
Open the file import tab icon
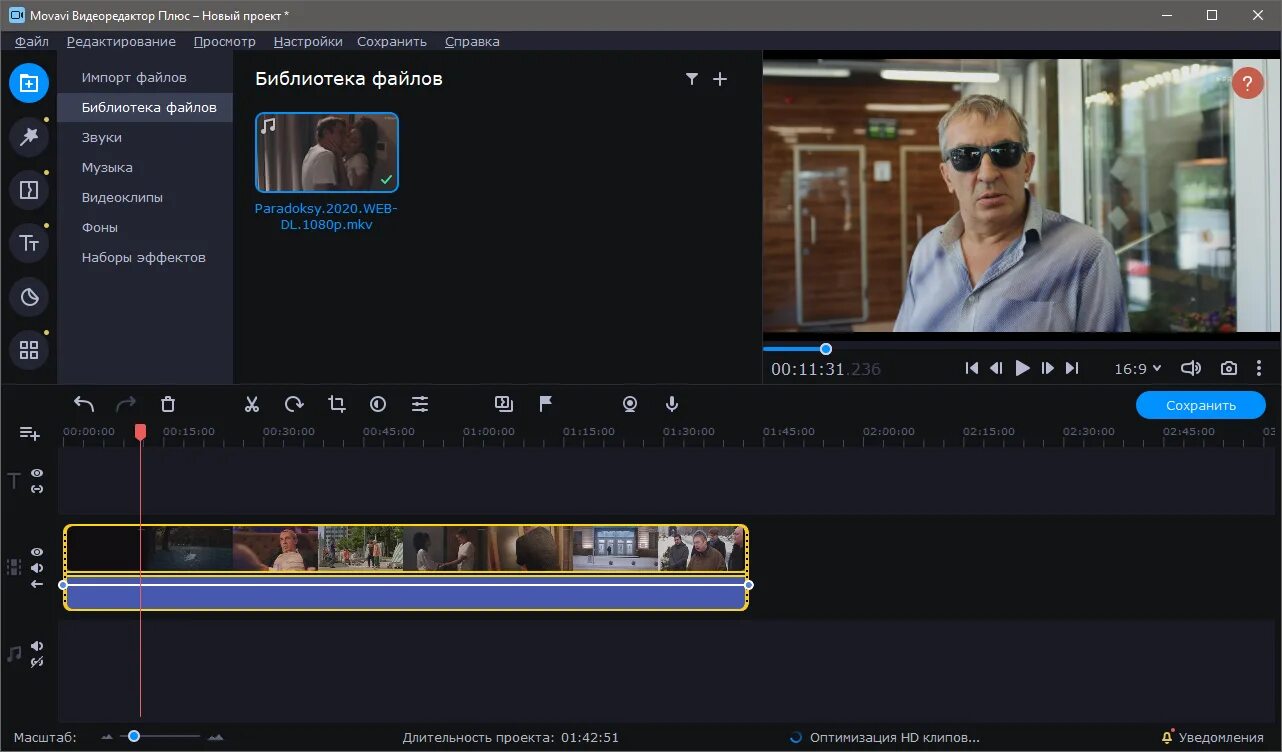pos(29,83)
